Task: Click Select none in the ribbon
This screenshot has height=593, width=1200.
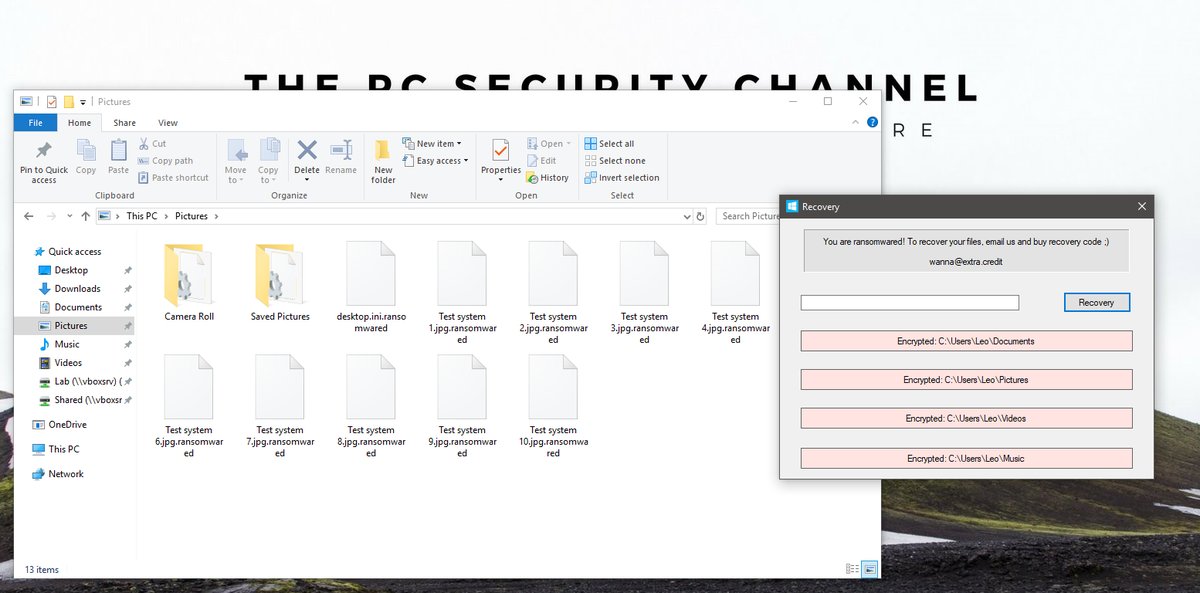Action: click(x=614, y=161)
